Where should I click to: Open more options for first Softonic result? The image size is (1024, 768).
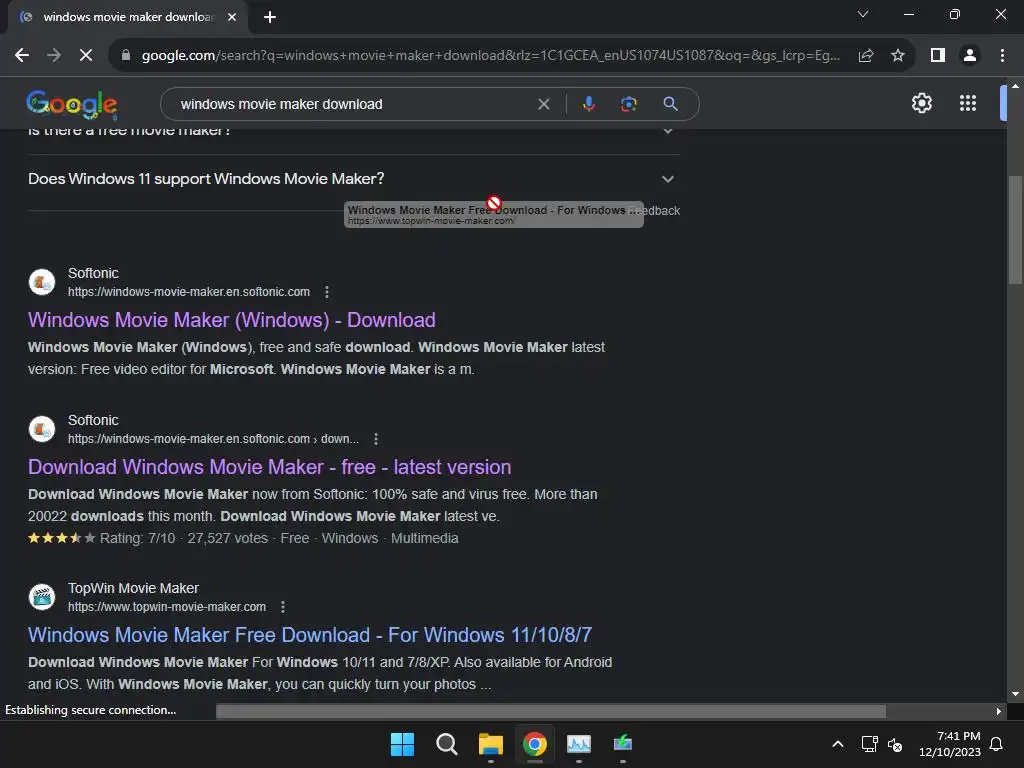point(327,292)
